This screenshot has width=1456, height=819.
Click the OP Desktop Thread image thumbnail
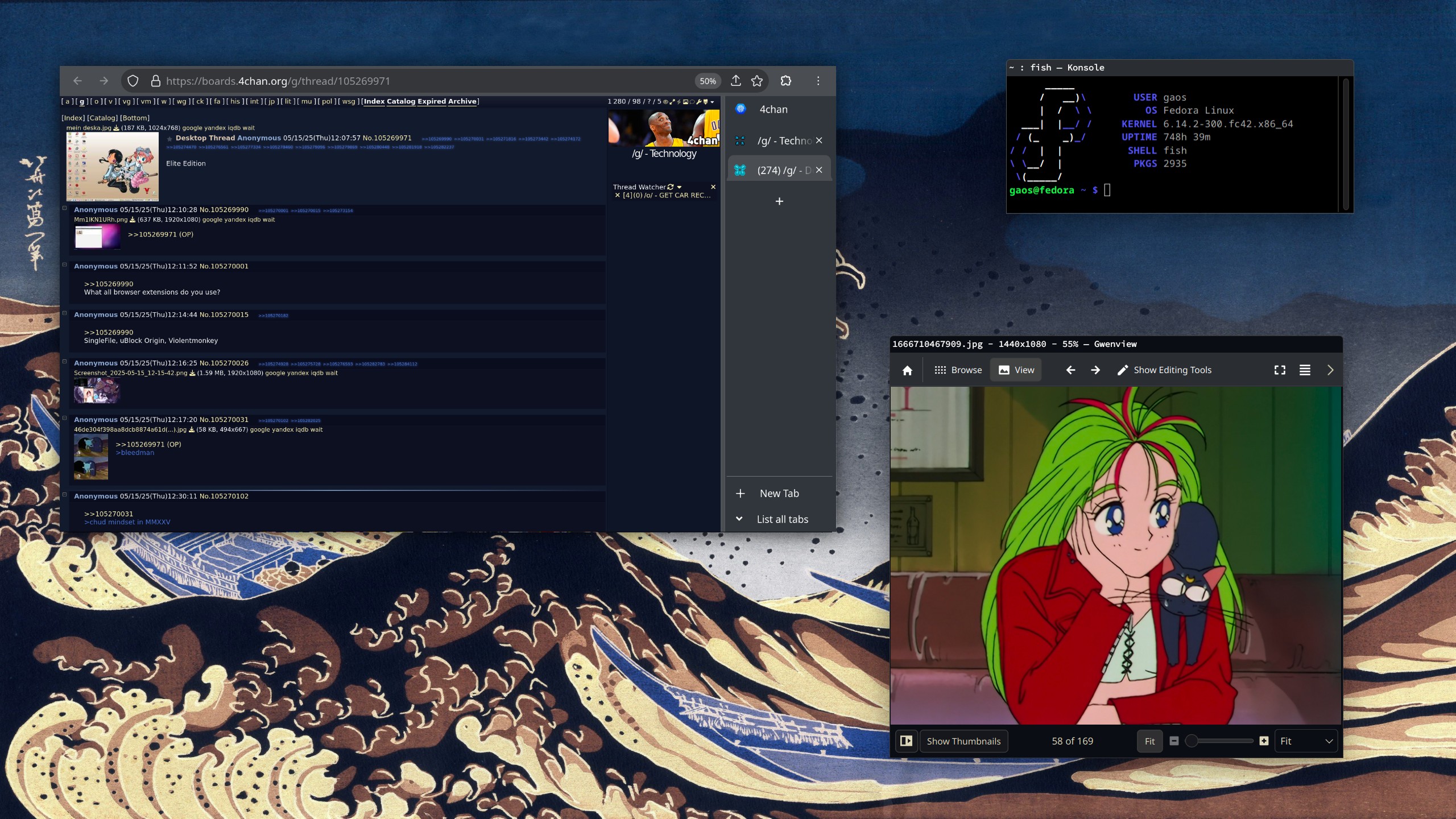click(x=113, y=167)
